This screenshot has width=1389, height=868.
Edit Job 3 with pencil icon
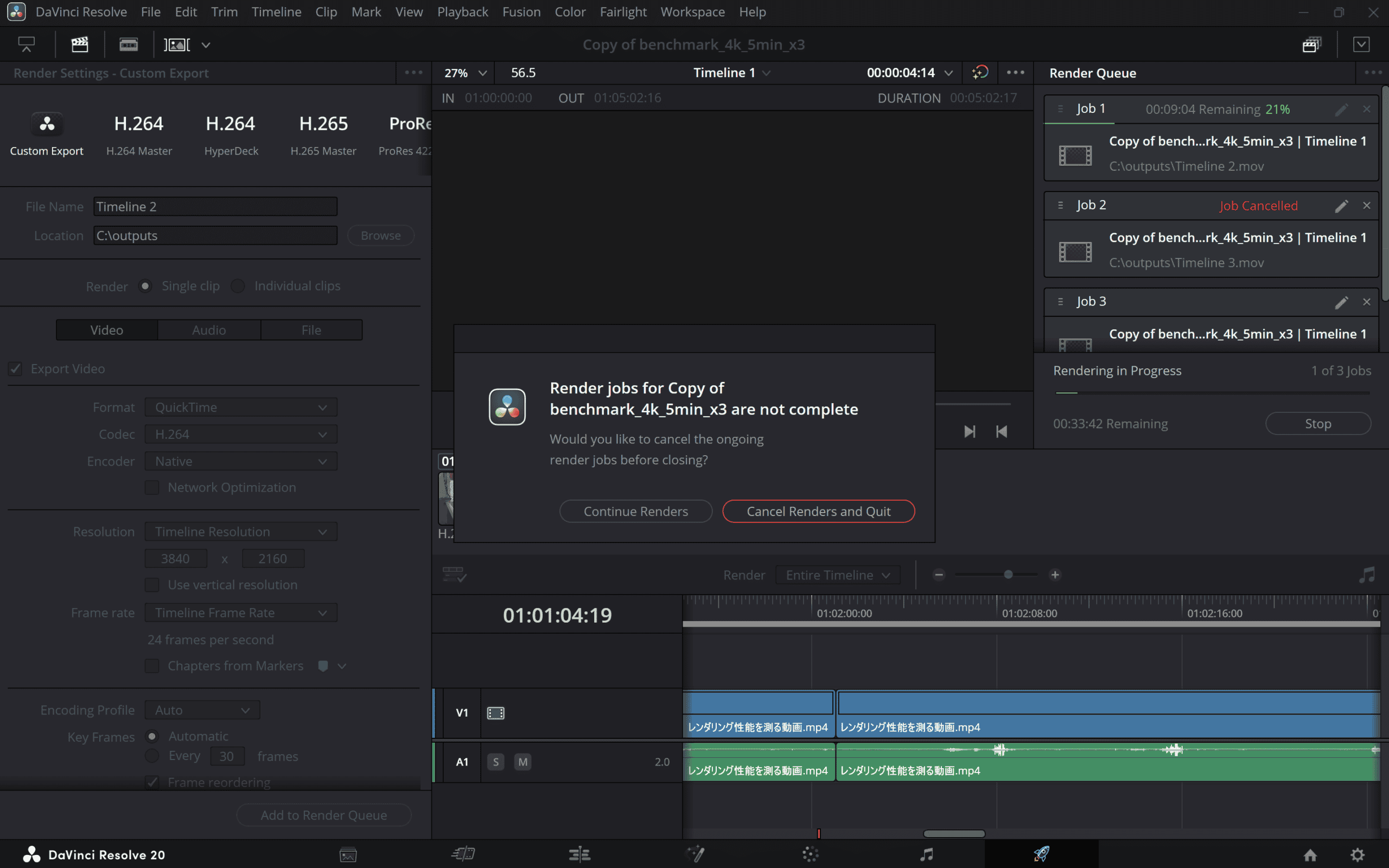coord(1341,302)
